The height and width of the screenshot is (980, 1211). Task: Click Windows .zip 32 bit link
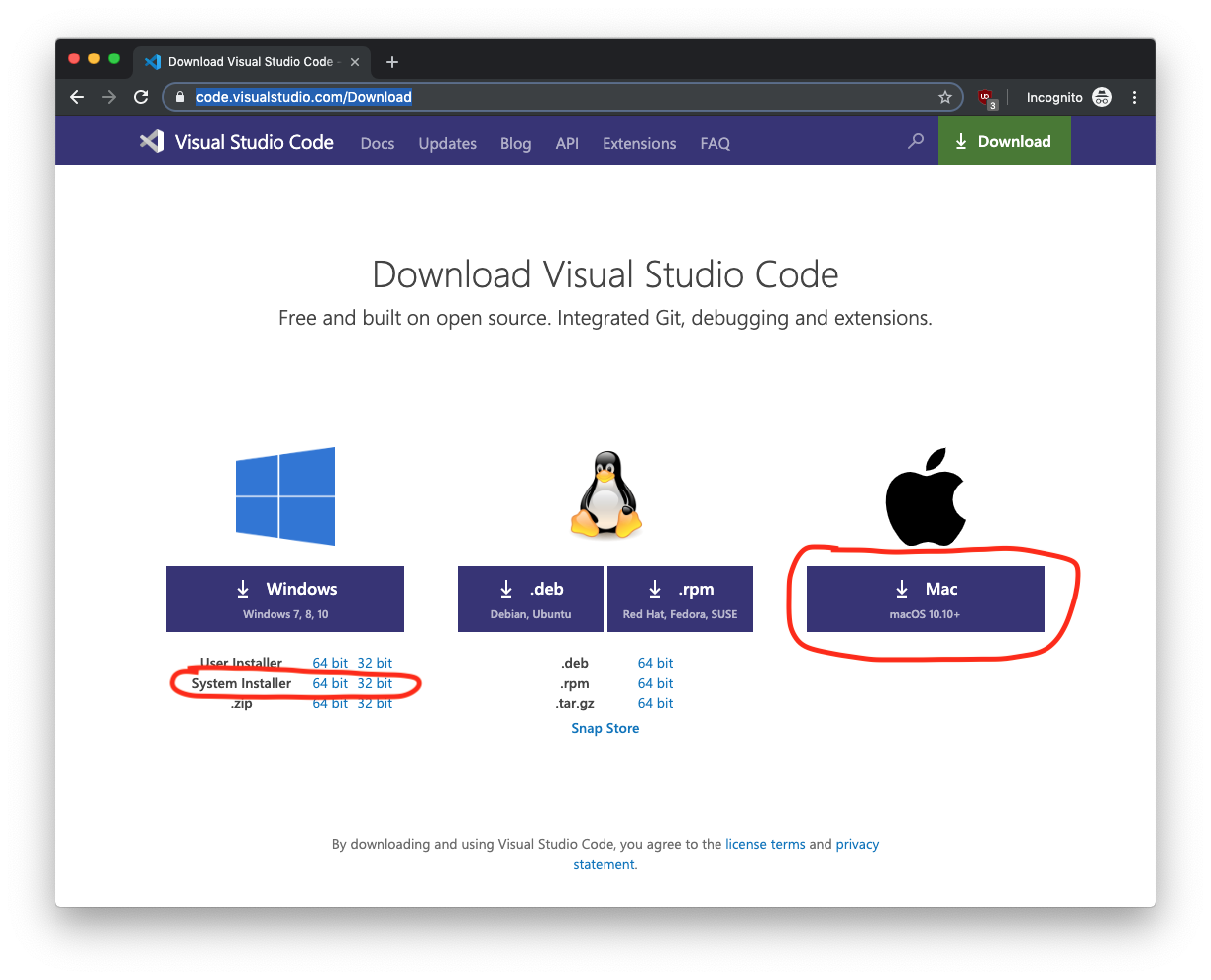click(x=375, y=703)
